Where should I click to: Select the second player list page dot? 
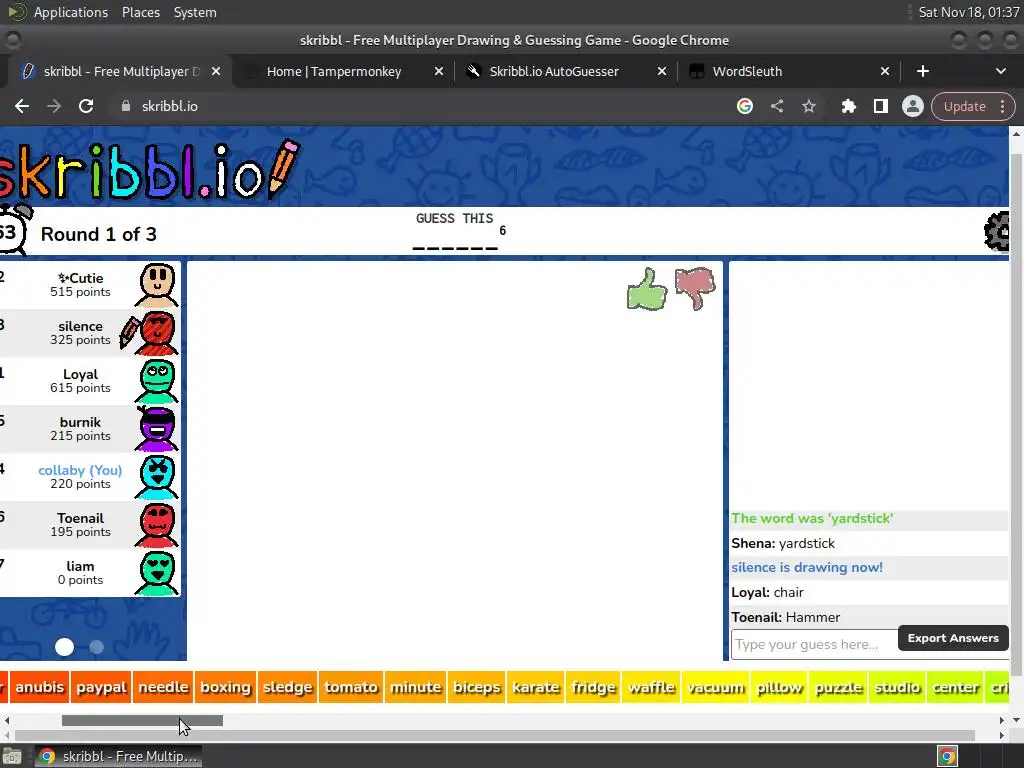[x=97, y=647]
